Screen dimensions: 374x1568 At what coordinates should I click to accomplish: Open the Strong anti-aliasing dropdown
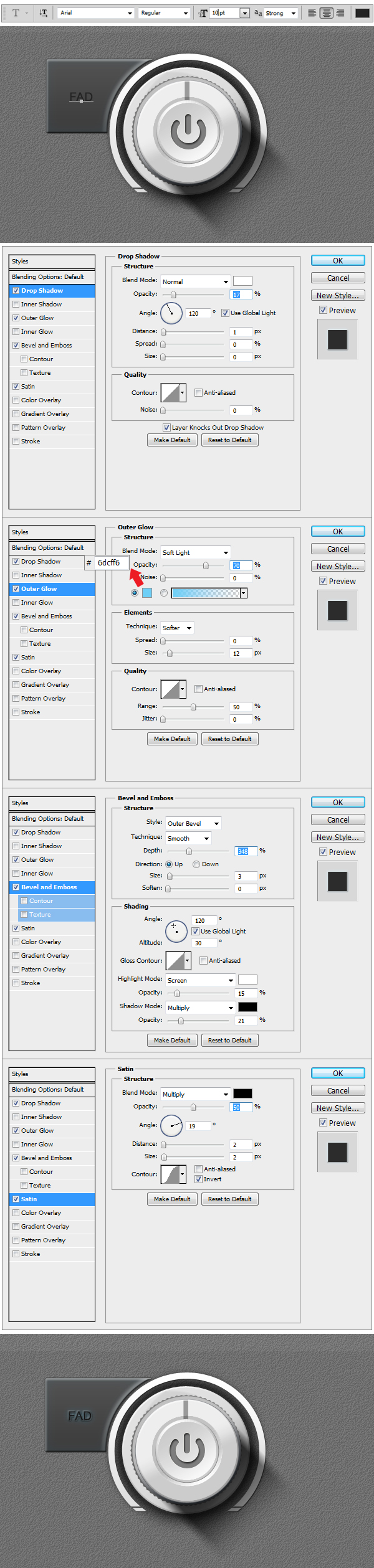[280, 12]
